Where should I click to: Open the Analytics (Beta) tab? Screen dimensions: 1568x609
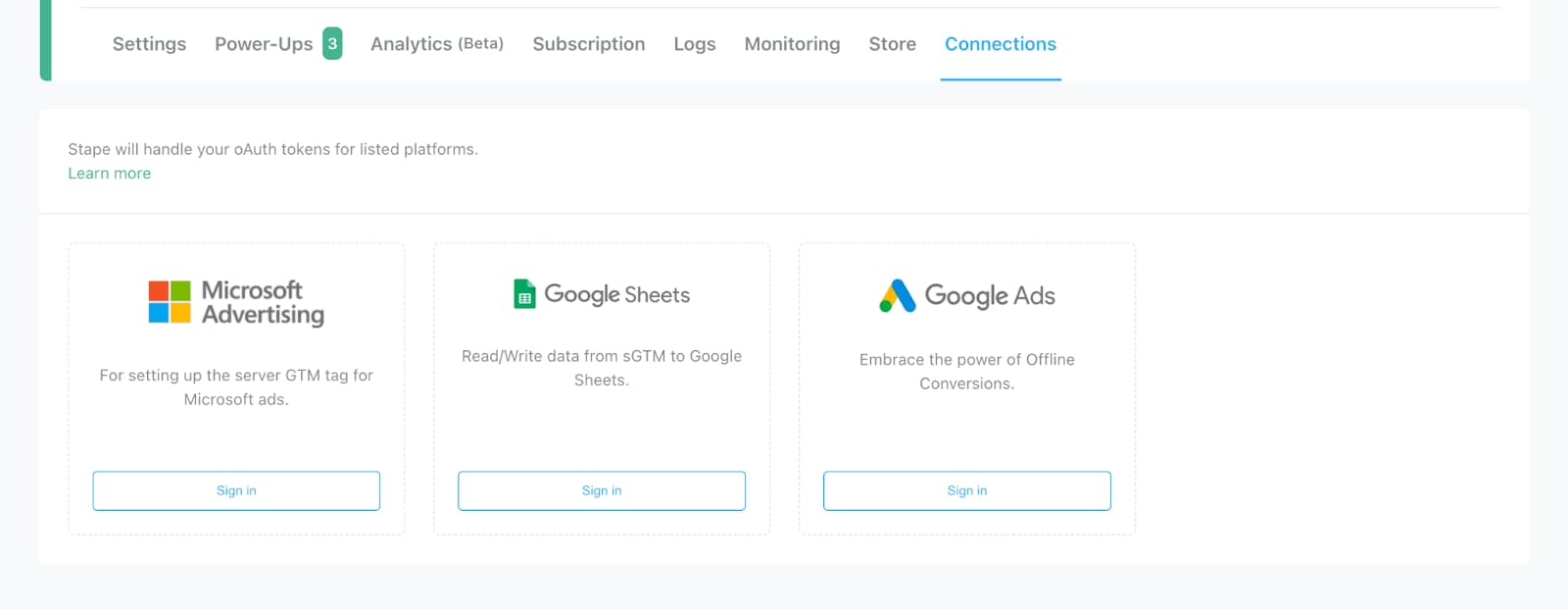point(437,44)
